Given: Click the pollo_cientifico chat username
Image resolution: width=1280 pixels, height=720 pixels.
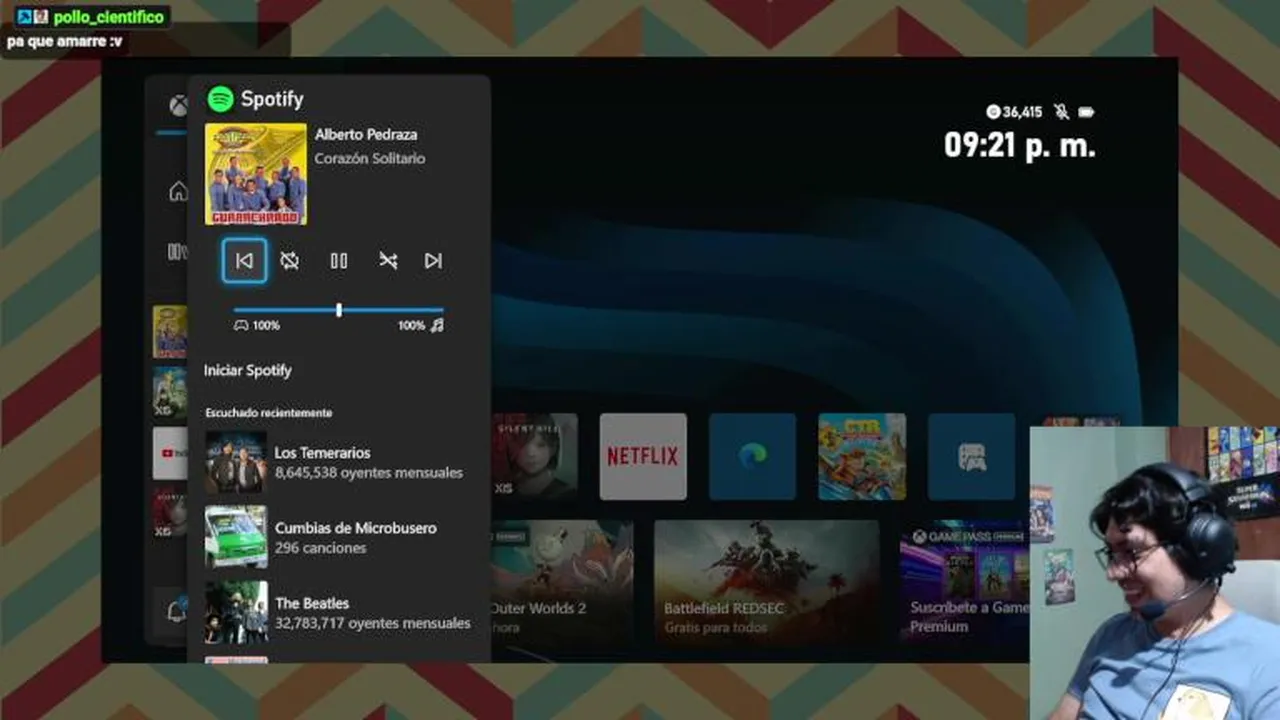Looking at the screenshot, I should (x=109, y=17).
